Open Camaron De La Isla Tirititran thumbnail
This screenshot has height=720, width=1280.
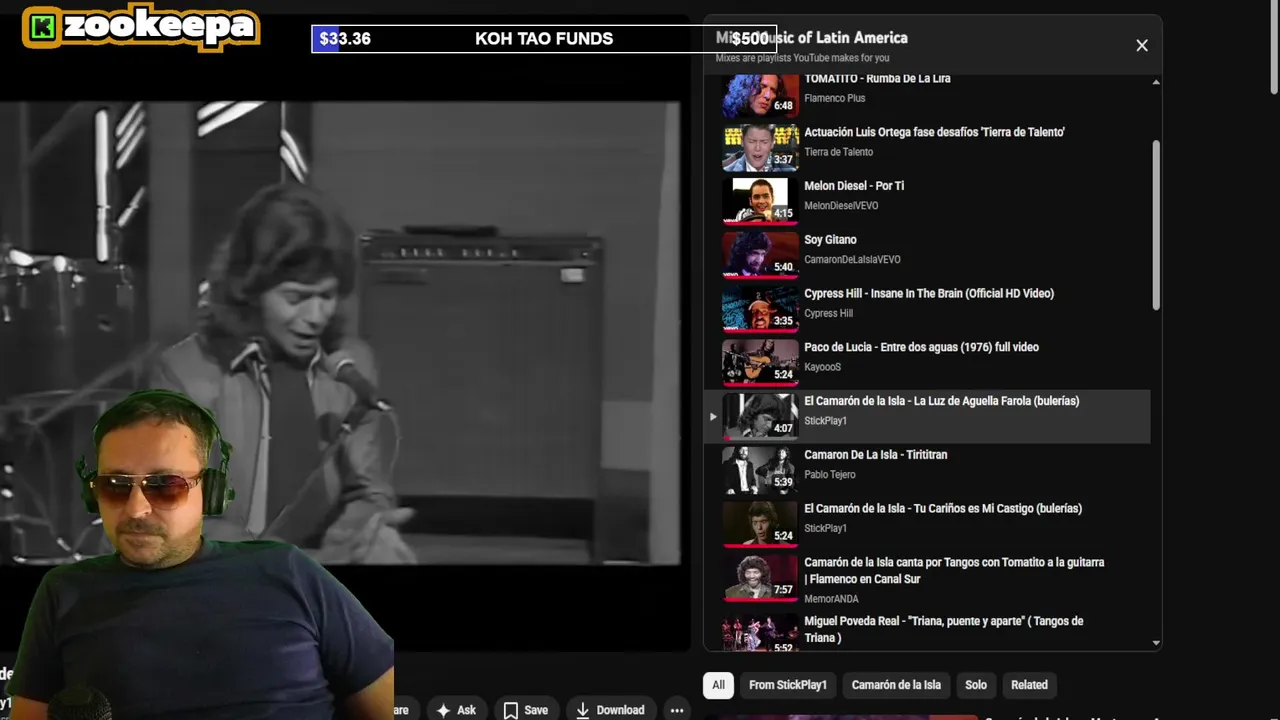[760, 470]
